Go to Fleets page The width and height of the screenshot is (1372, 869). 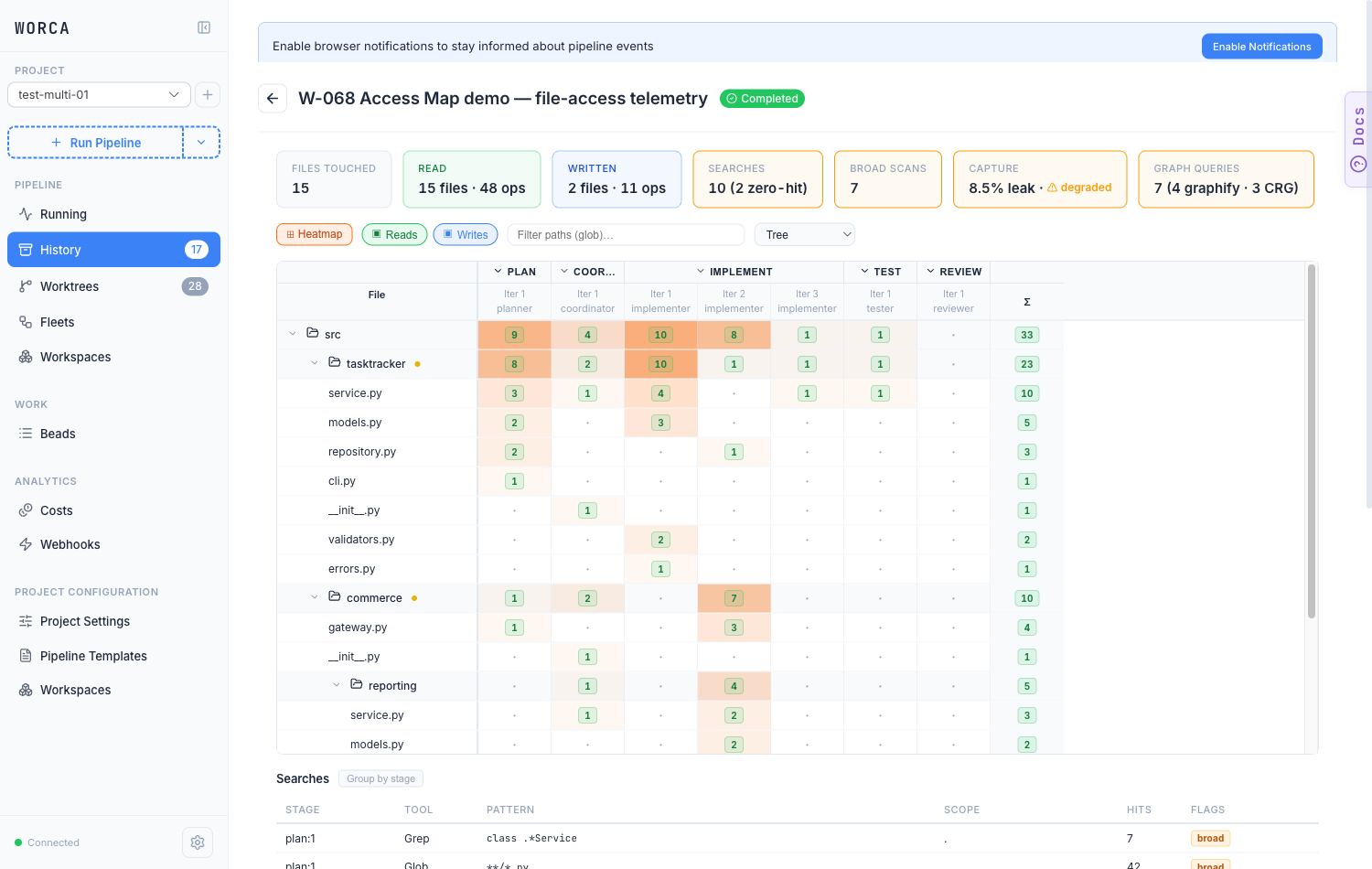(x=113, y=322)
